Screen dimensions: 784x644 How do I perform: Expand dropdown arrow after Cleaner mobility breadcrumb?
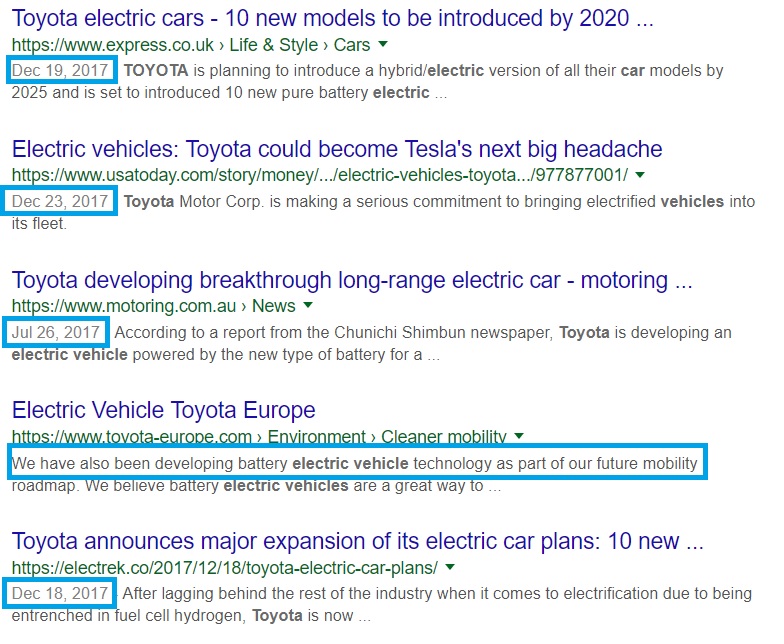pos(519,436)
